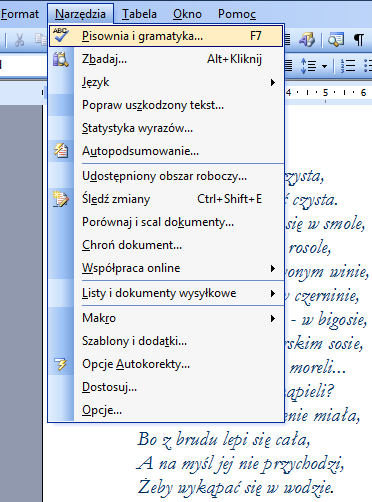Viewport: 372px width, 502px height.
Task: Expand Listy i dokumenty wysyłkowe submenu
Action: (166, 293)
